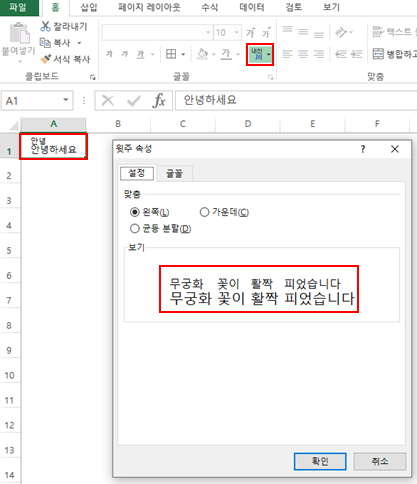417x484 pixels.
Task: Open the 글꼴 group dialog launcher
Action: 271,77
